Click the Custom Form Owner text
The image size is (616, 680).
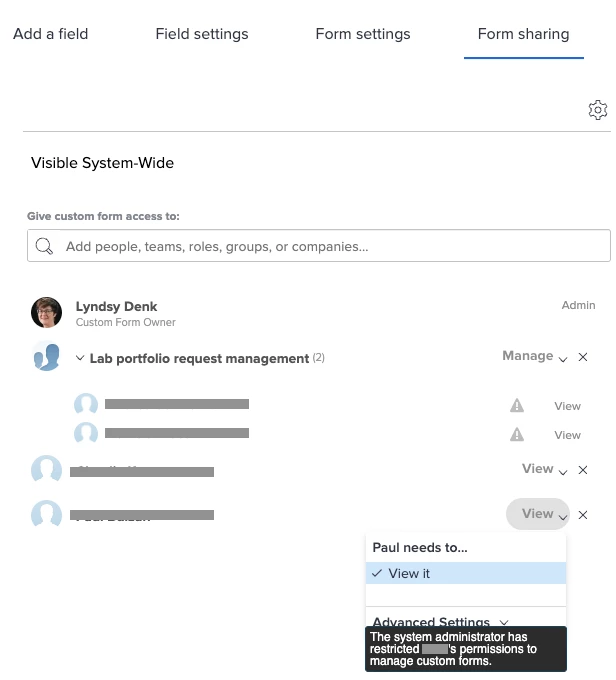pos(125,322)
